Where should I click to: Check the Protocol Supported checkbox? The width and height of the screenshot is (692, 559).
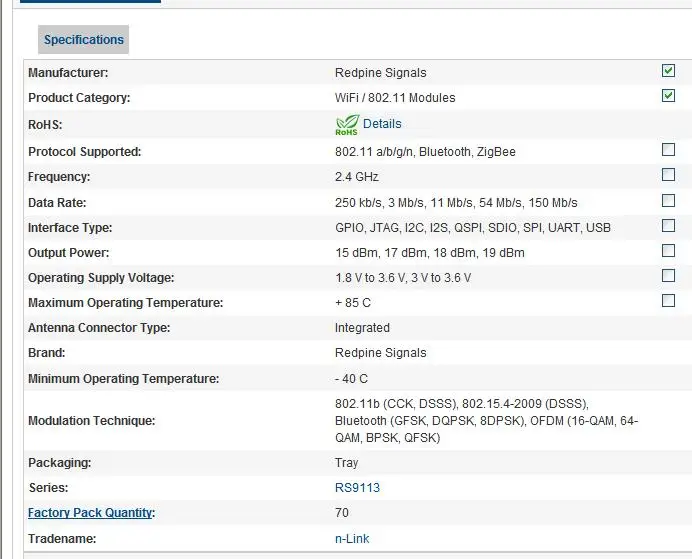tap(668, 150)
